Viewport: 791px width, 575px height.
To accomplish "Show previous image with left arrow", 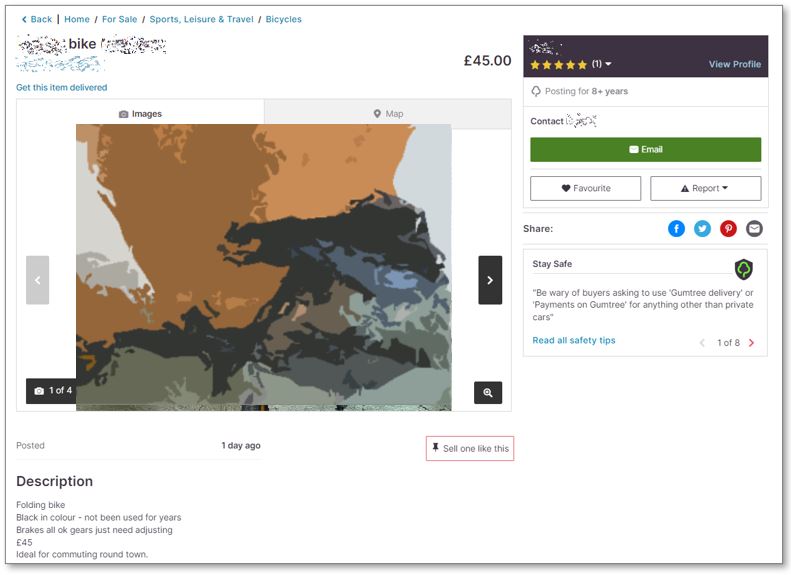I will click(x=37, y=280).
